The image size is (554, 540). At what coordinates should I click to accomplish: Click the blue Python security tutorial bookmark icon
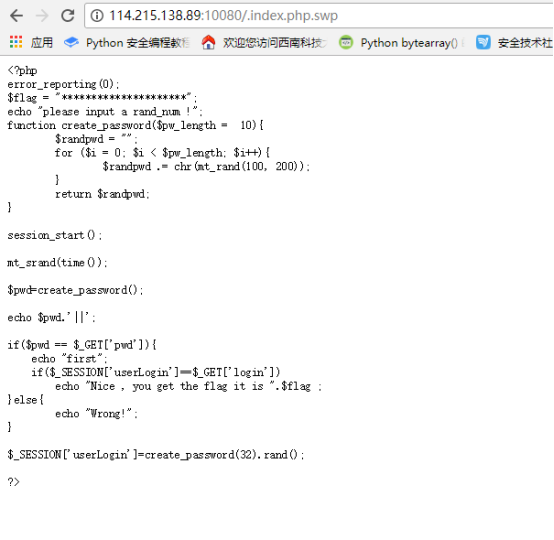point(71,42)
